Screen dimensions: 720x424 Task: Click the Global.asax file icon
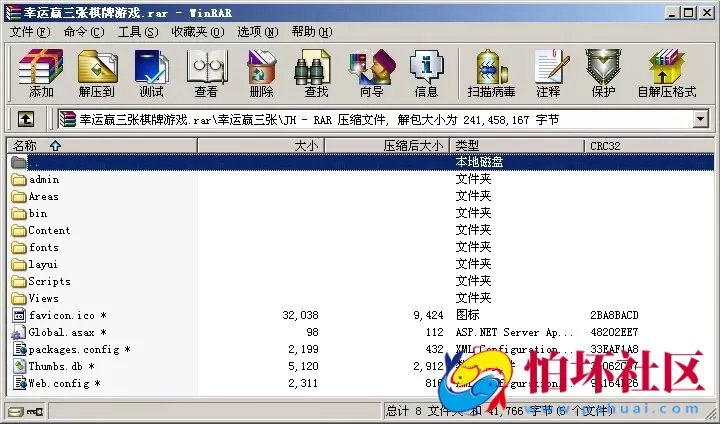(x=19, y=332)
